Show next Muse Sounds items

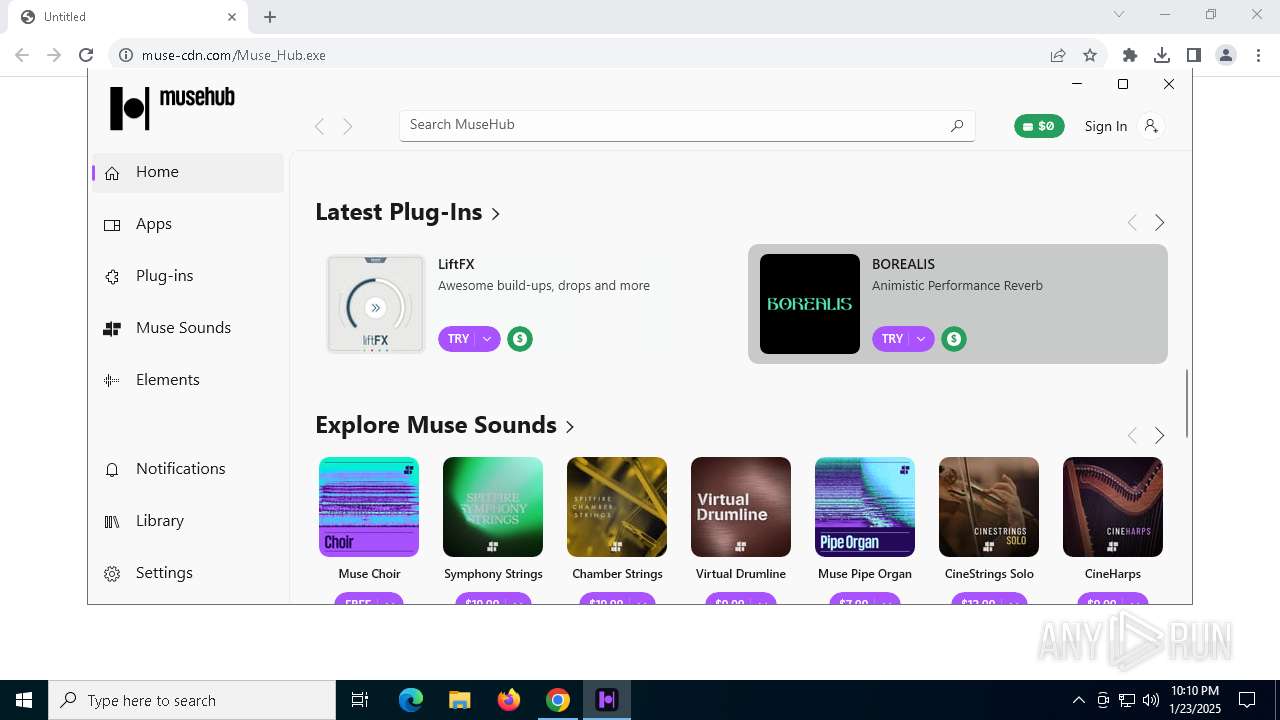pyautogui.click(x=1160, y=435)
